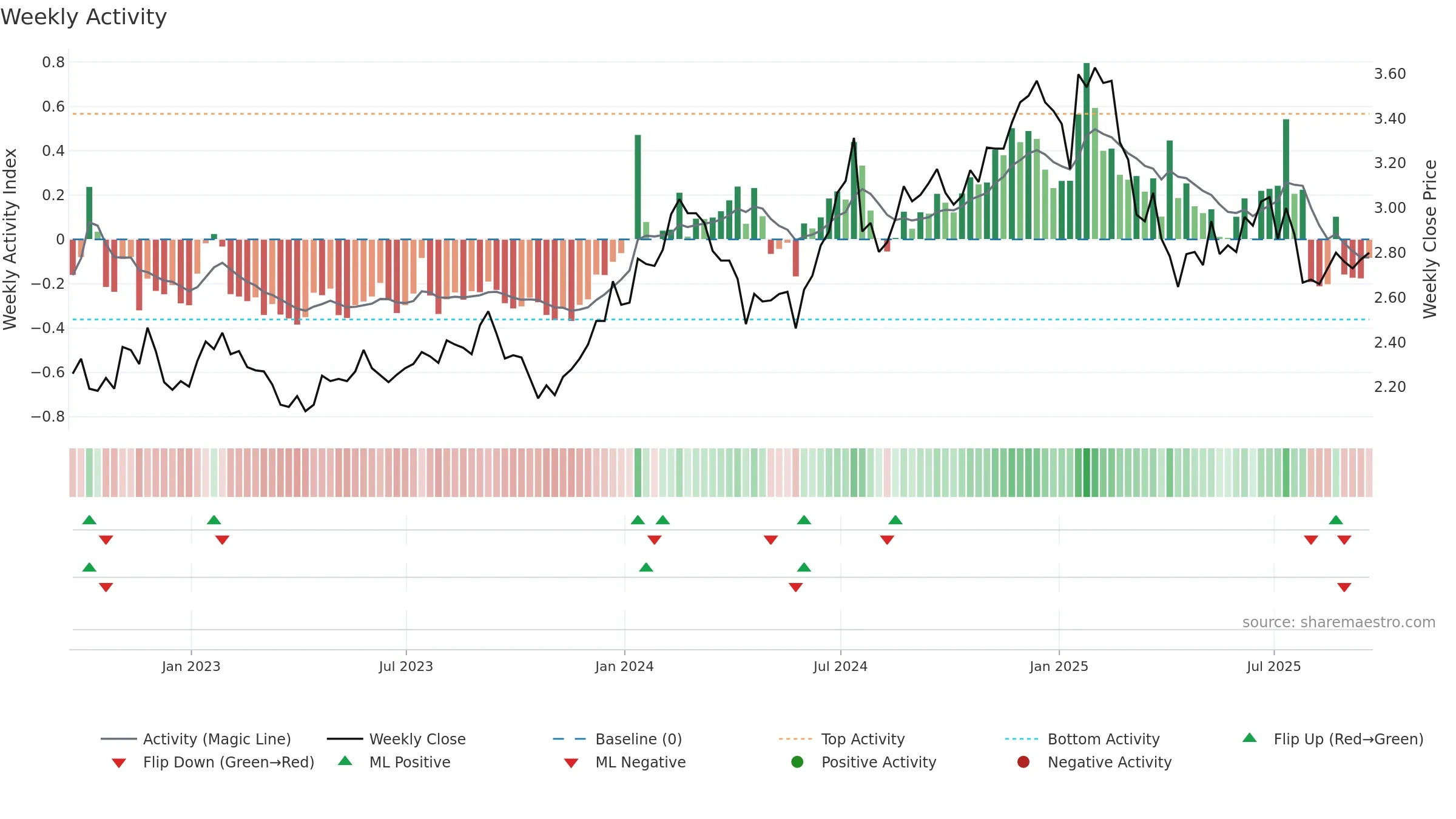Click the tall green bar just after Jan 2024

pos(638,187)
